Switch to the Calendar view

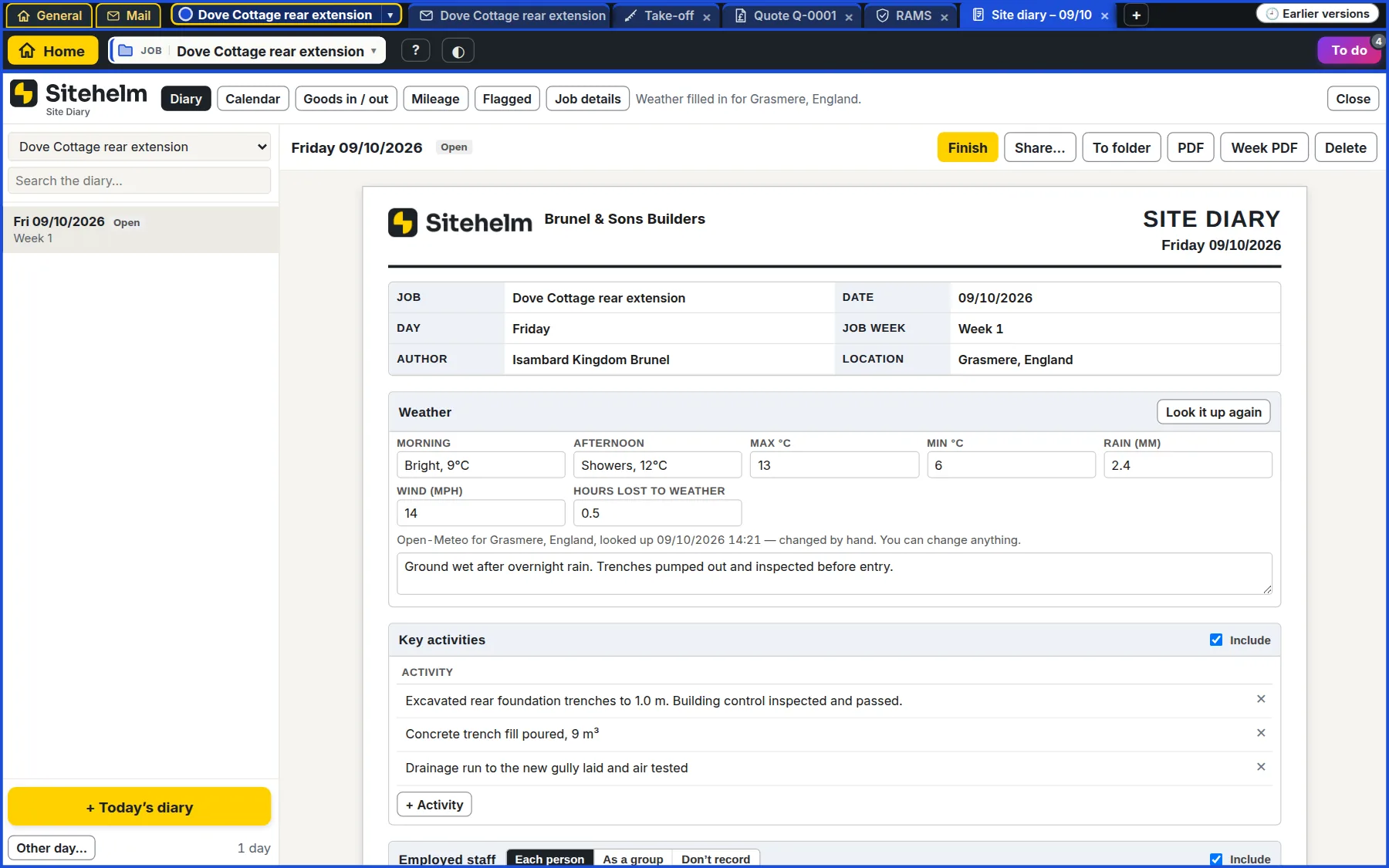click(252, 99)
